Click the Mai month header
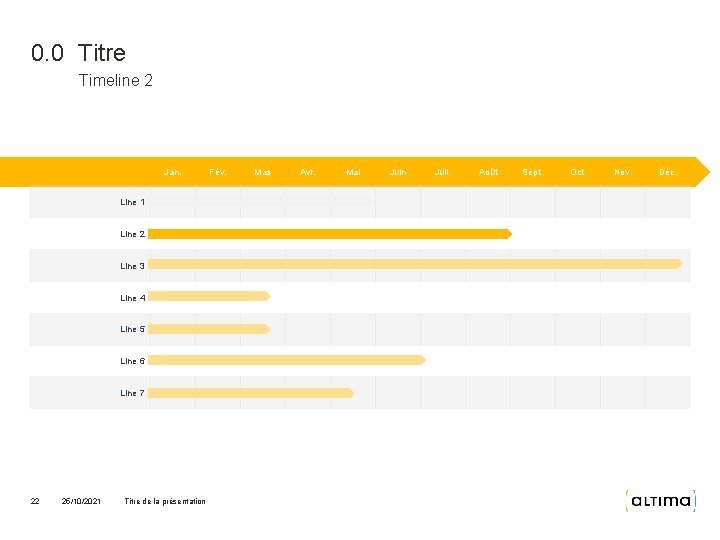 (353, 172)
